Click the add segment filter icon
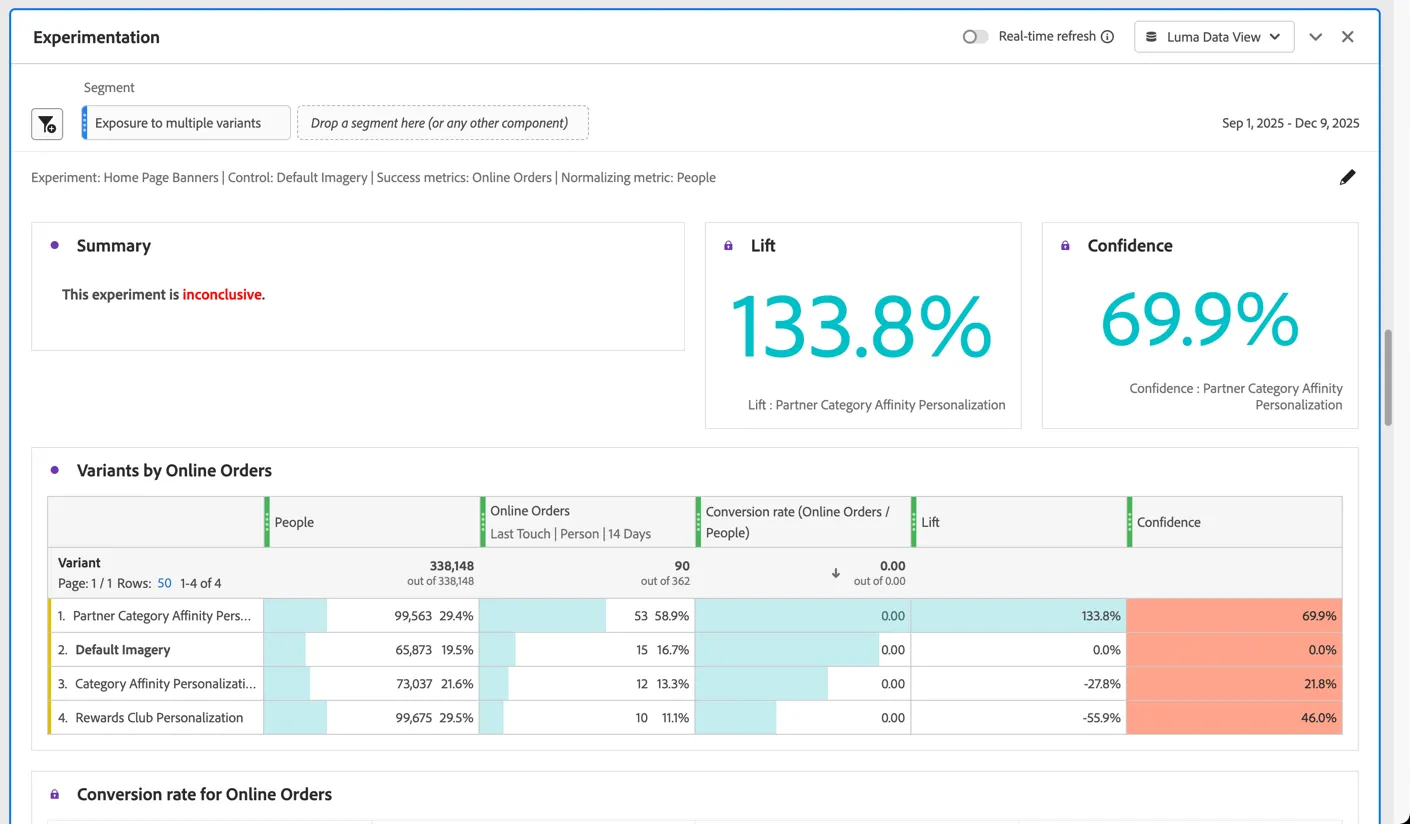1410x824 pixels. pos(47,124)
